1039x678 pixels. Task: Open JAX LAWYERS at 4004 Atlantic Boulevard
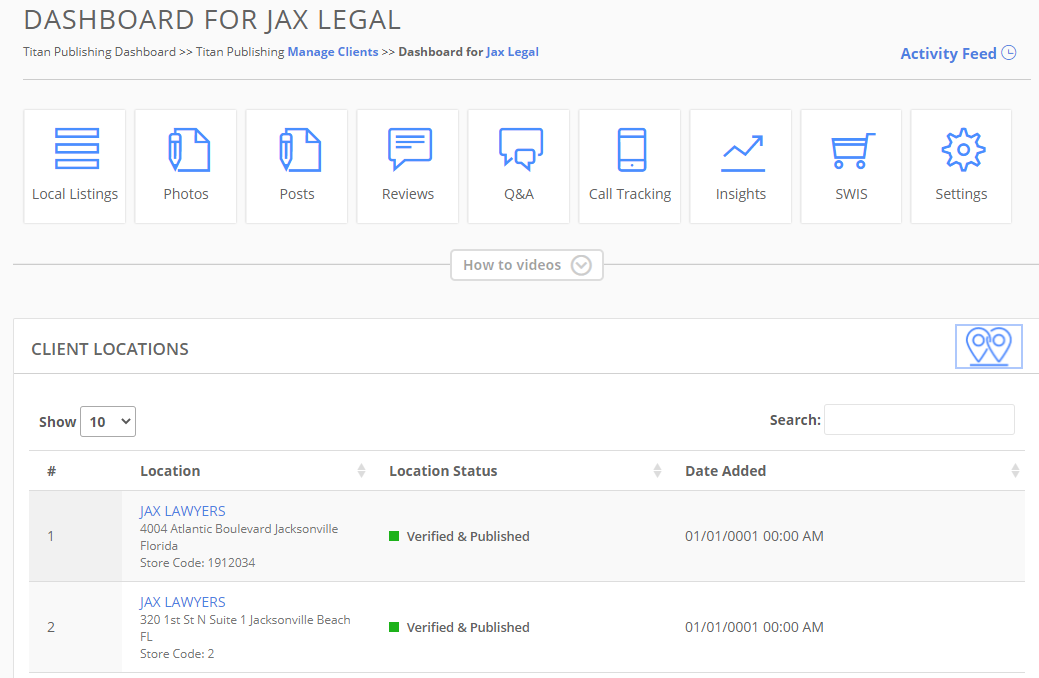pyautogui.click(x=182, y=511)
